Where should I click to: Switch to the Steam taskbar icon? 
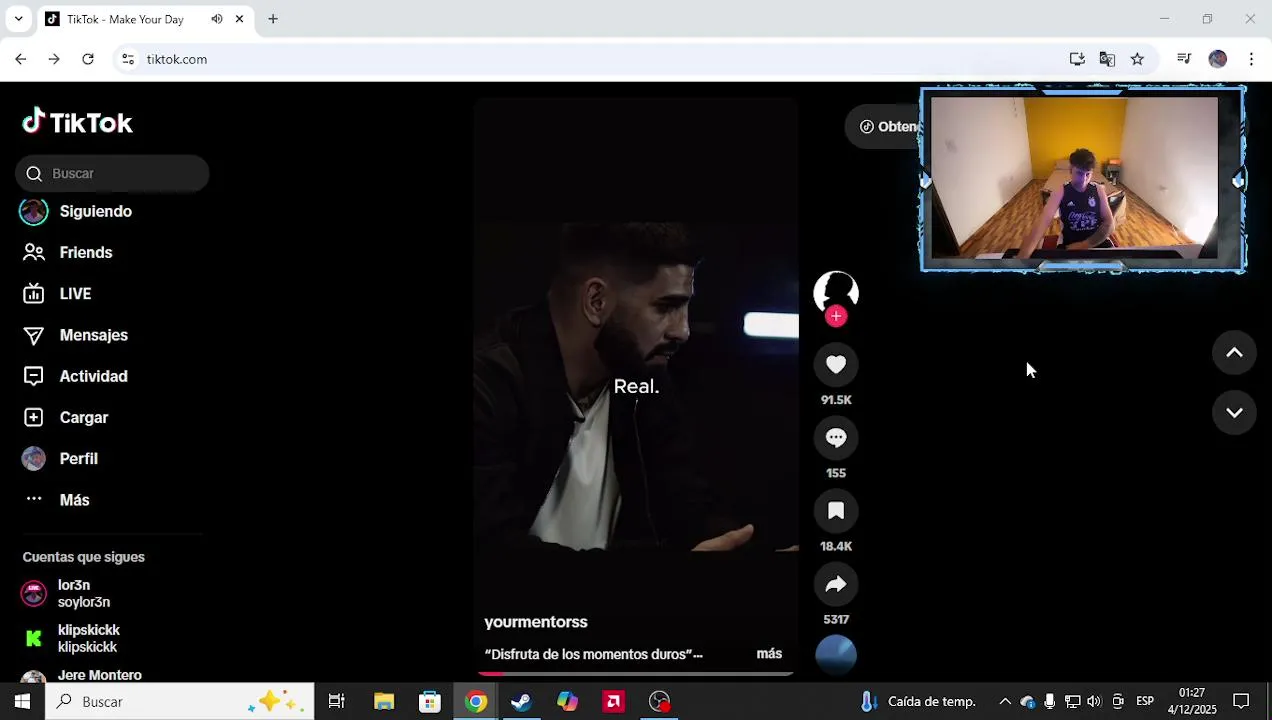tap(521, 702)
